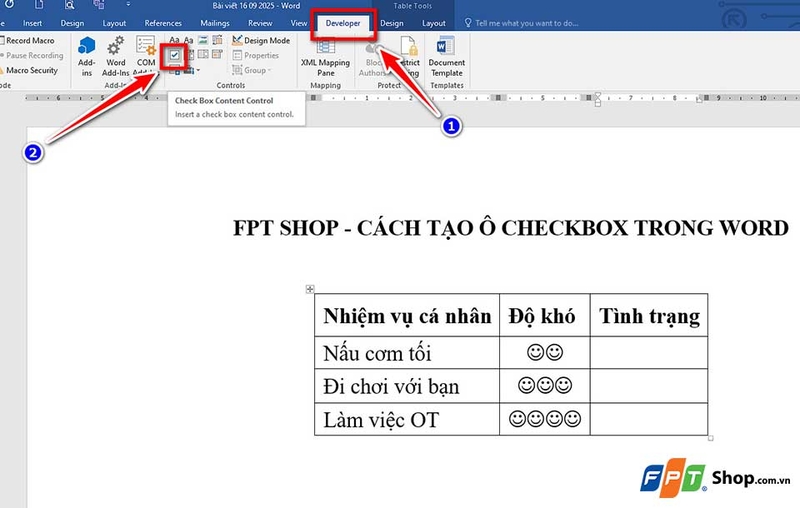800x508 pixels.
Task: Insert a Picture content control
Action: [x=203, y=40]
